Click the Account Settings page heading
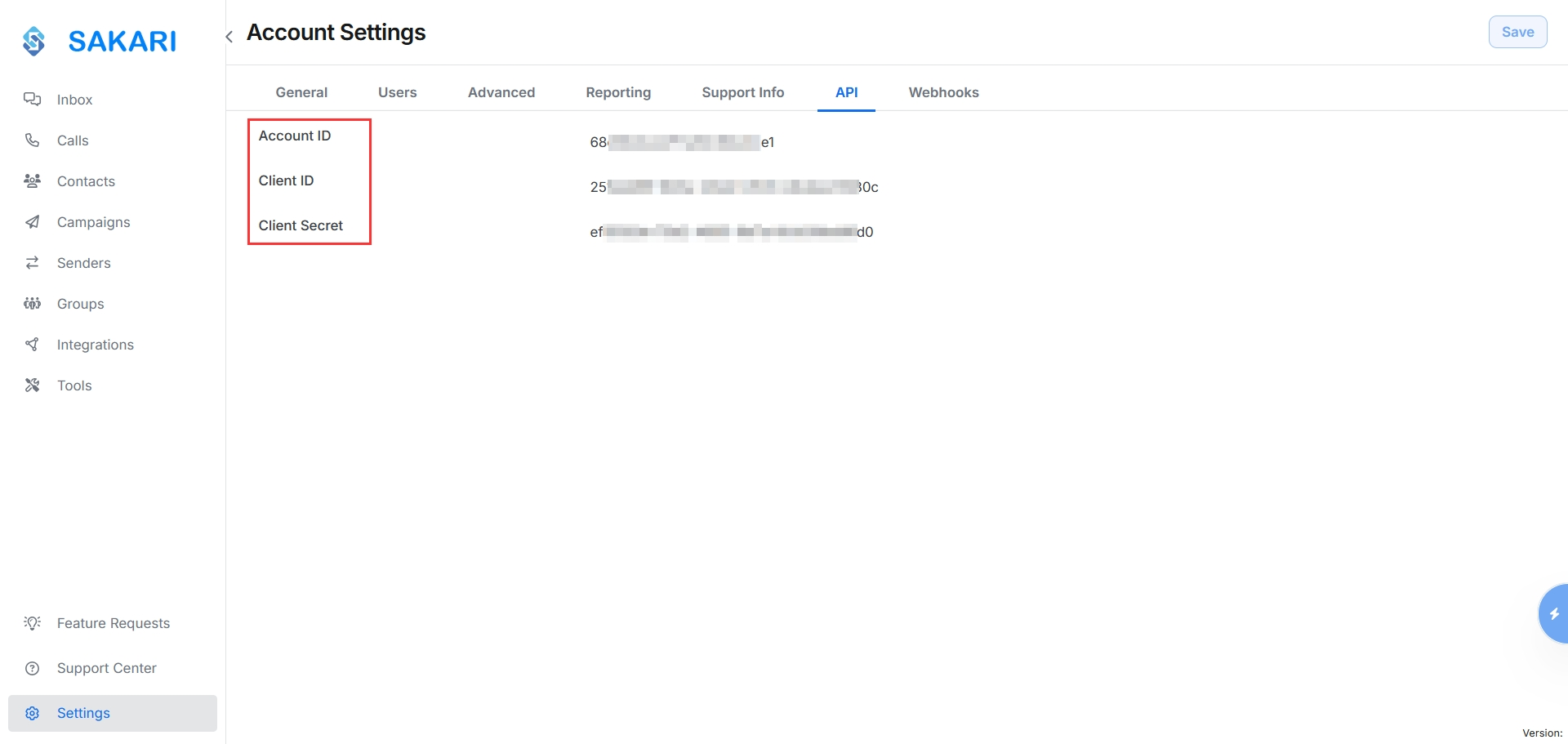 (336, 33)
